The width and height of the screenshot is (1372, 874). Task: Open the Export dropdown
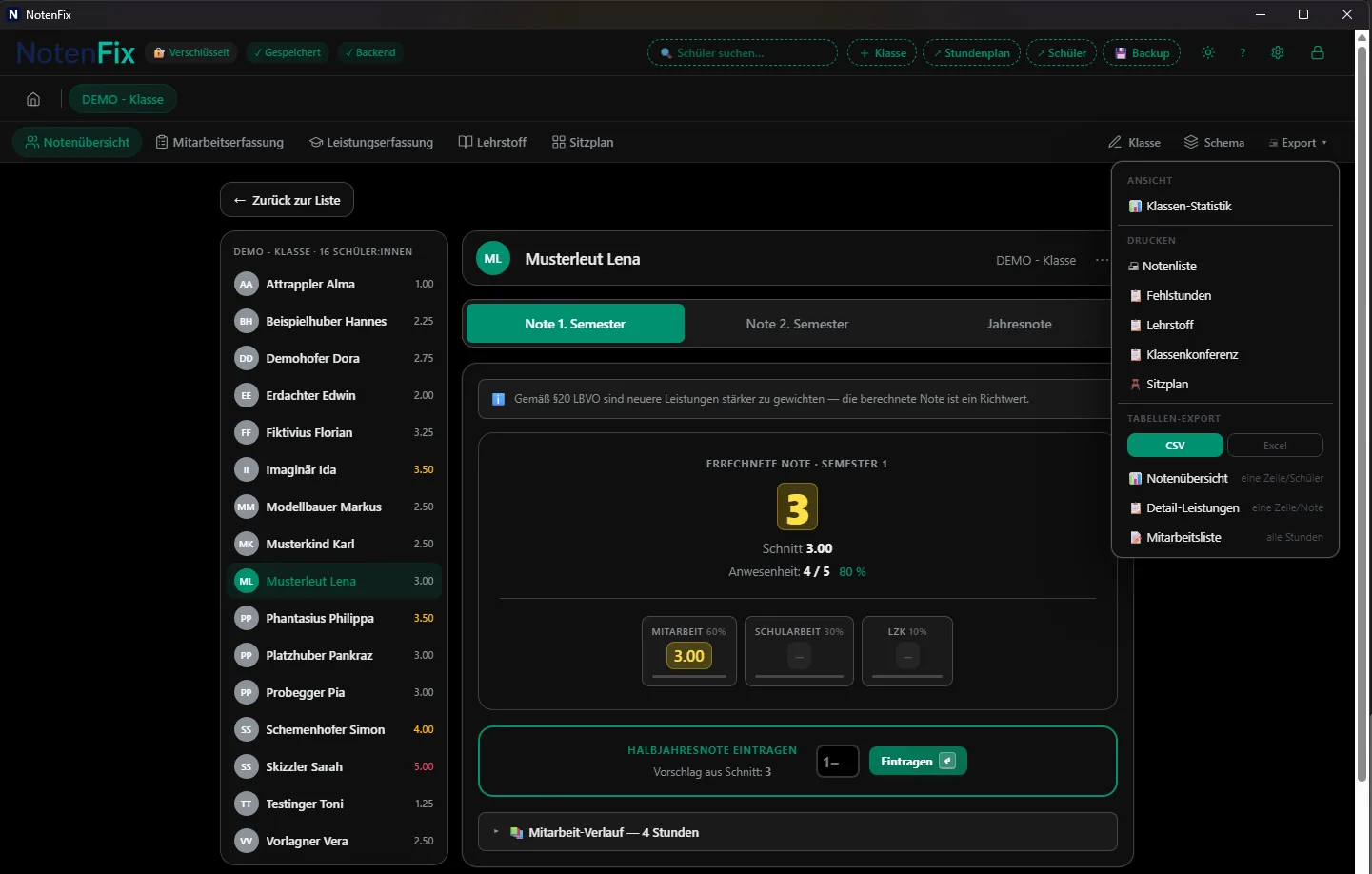coord(1298,142)
